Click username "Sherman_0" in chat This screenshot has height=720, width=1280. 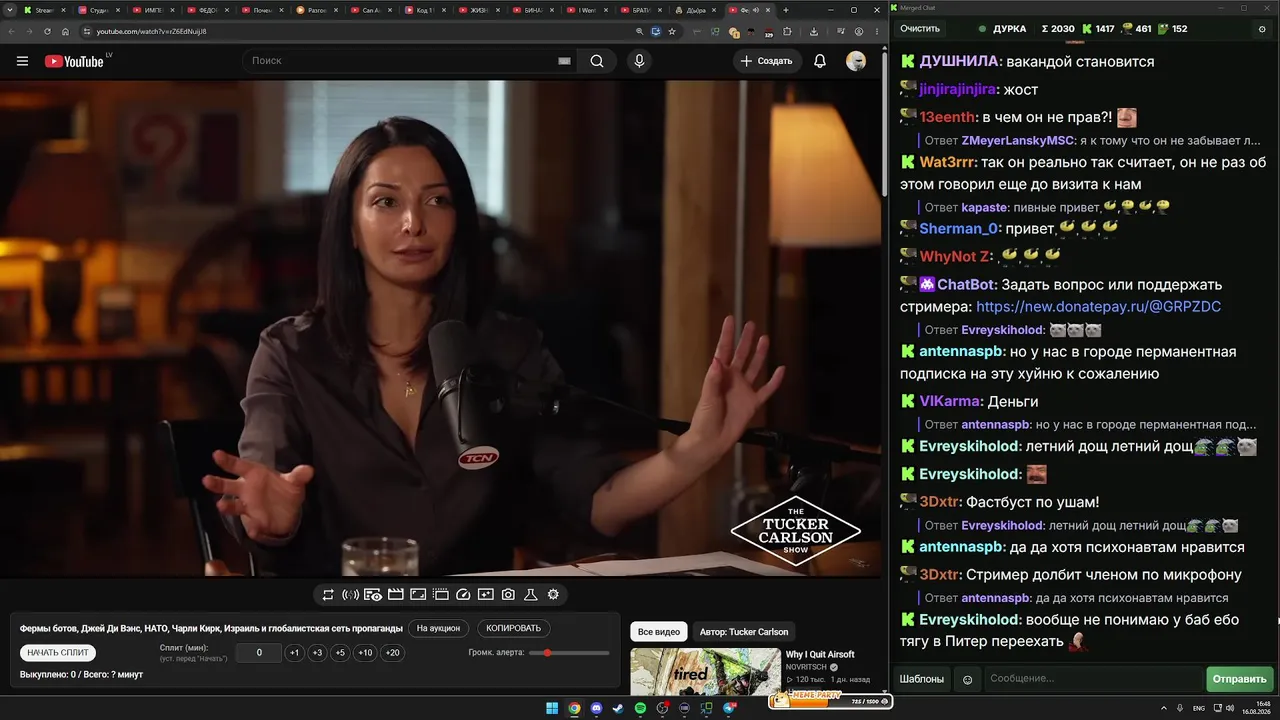(x=959, y=229)
